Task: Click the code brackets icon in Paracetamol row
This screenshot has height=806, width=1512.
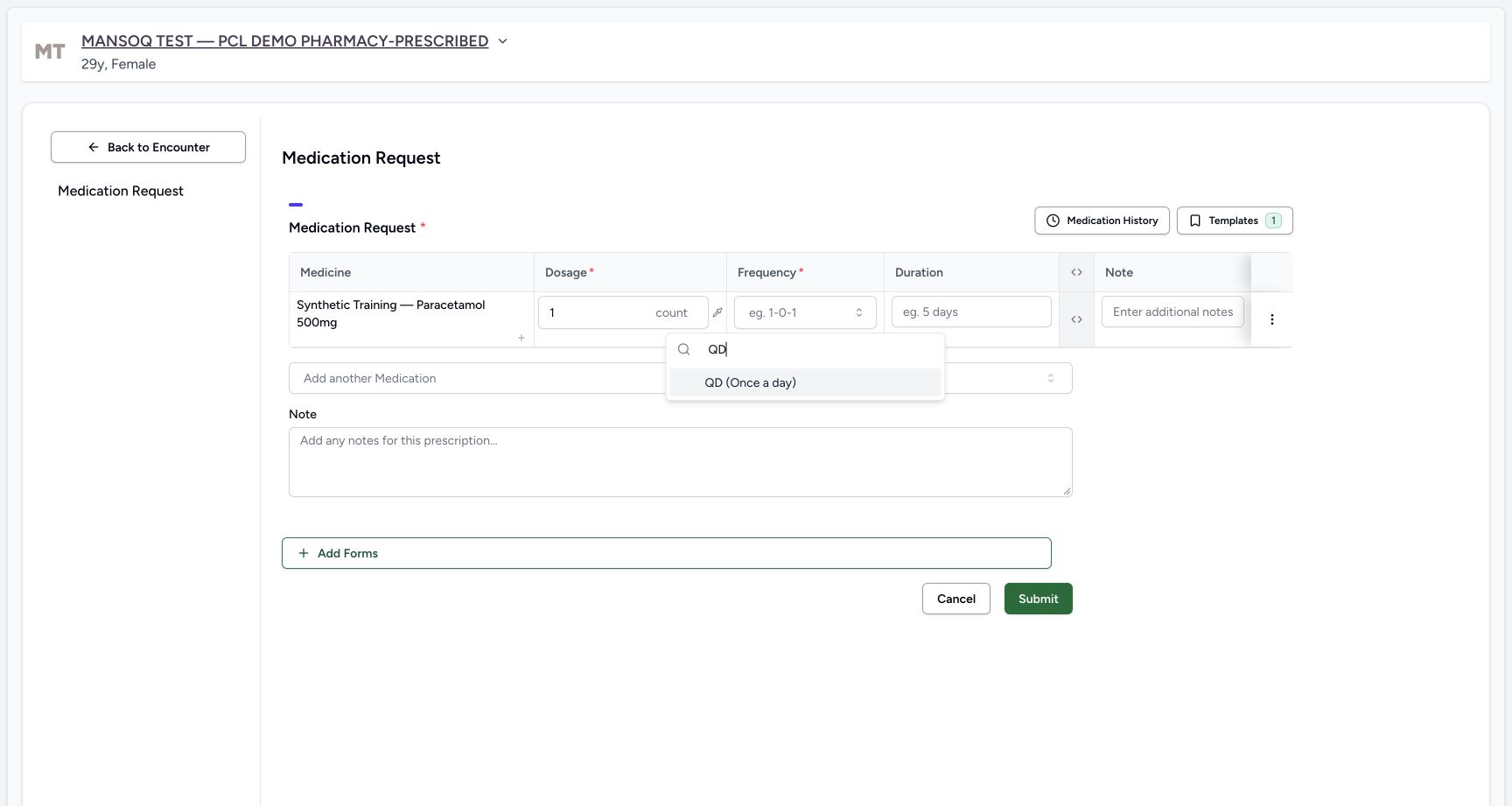Action: 1076,319
